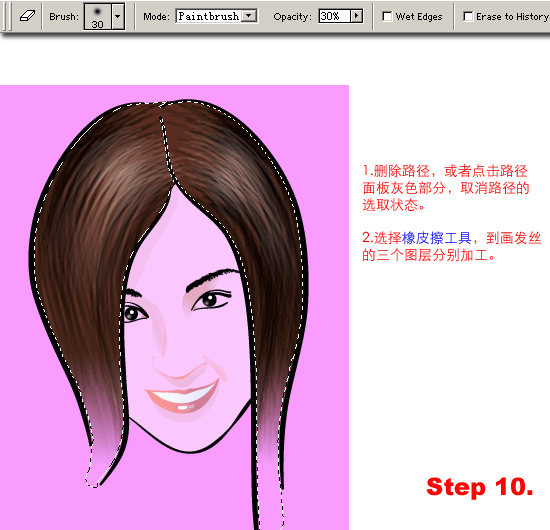Click the options bar gripper handle
Viewport: 550px width, 530px height.
(x=8, y=16)
